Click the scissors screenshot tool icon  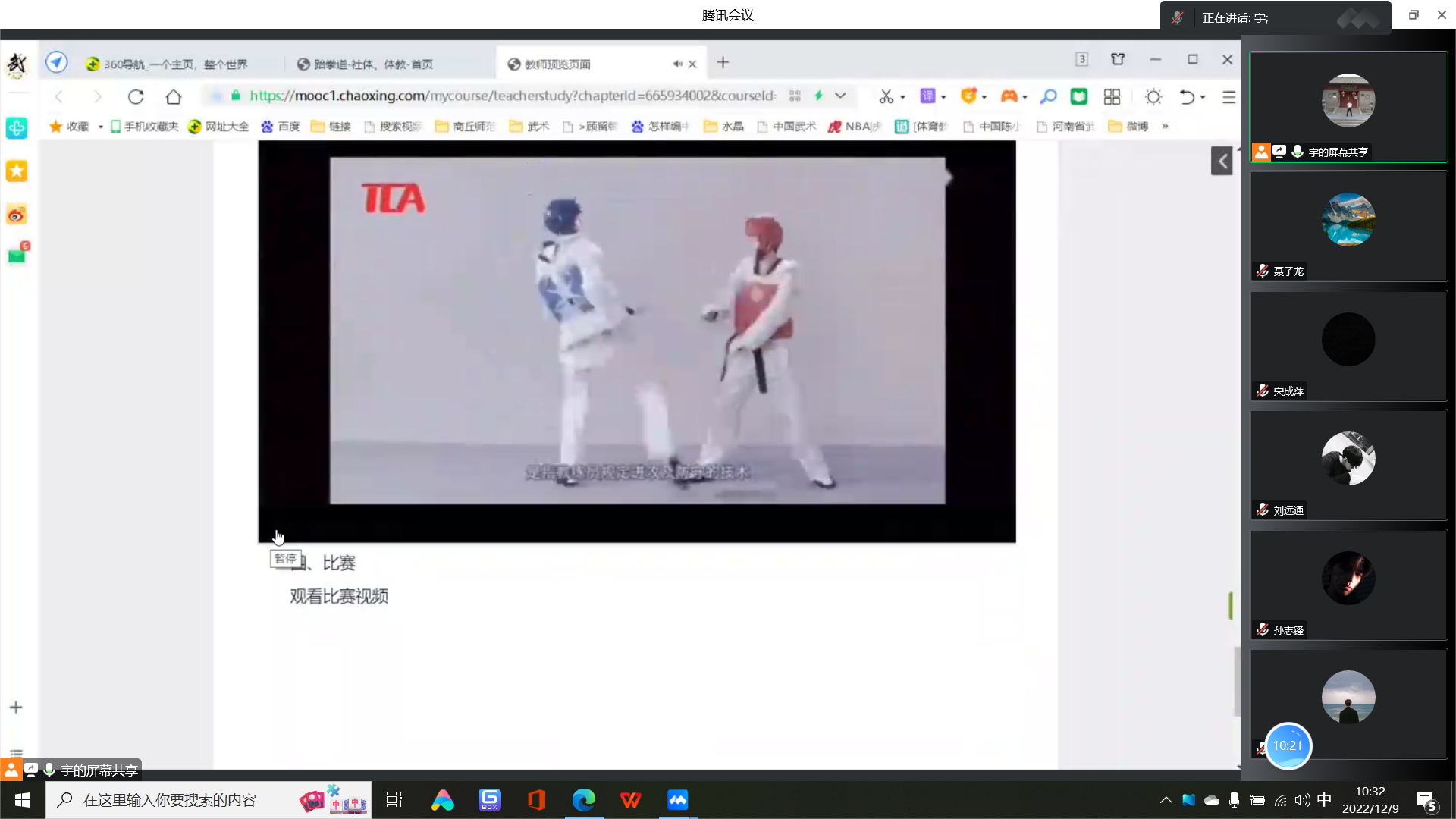pyautogui.click(x=886, y=96)
